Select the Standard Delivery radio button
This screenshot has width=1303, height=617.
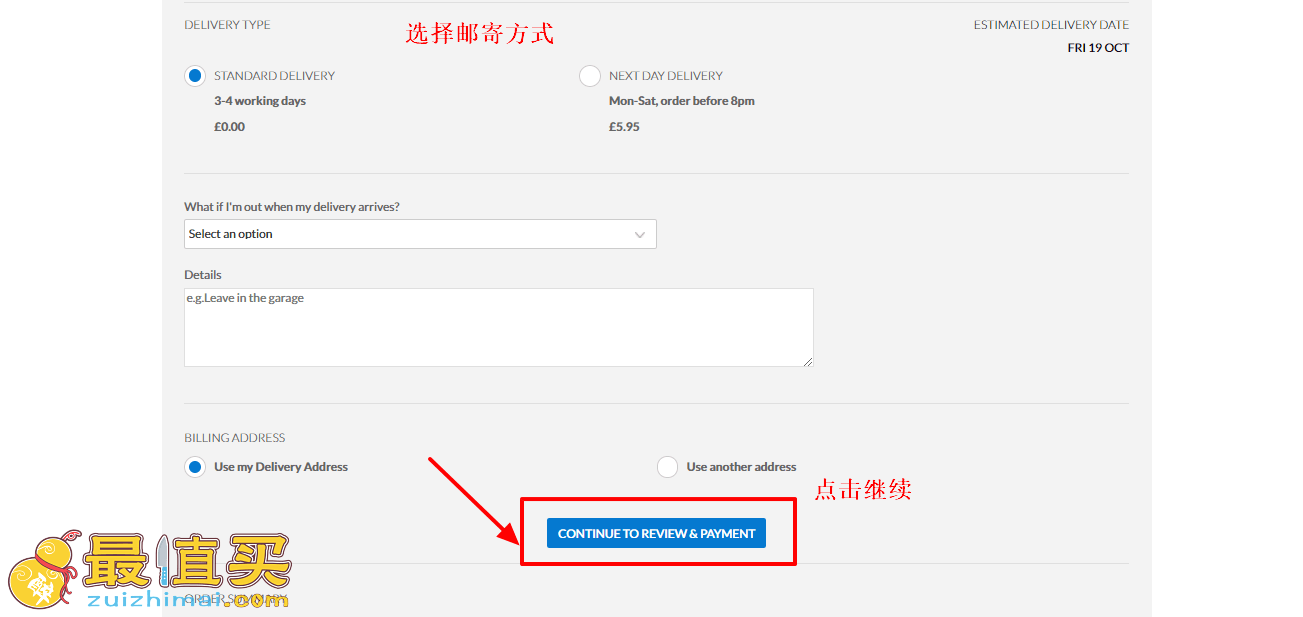pyautogui.click(x=195, y=76)
